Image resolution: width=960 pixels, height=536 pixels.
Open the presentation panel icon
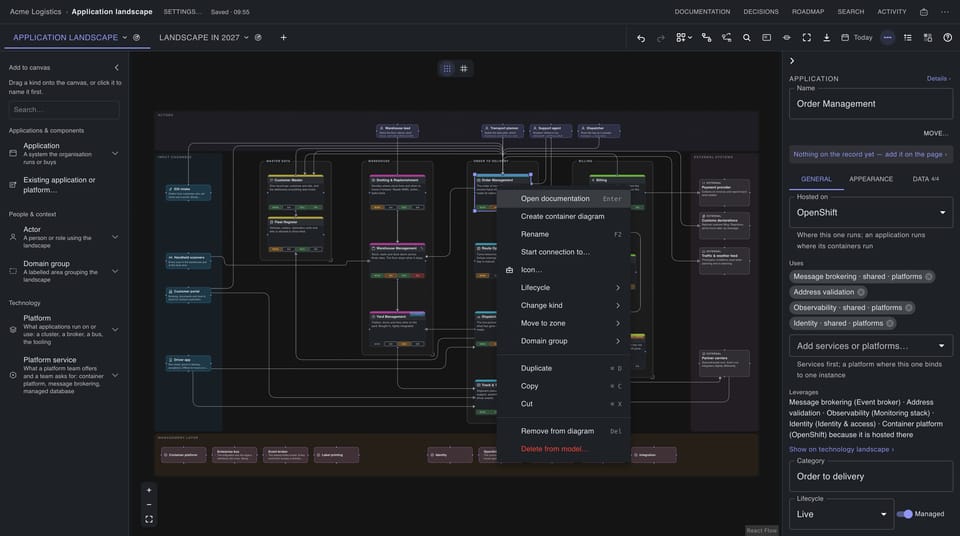[x=767, y=38]
